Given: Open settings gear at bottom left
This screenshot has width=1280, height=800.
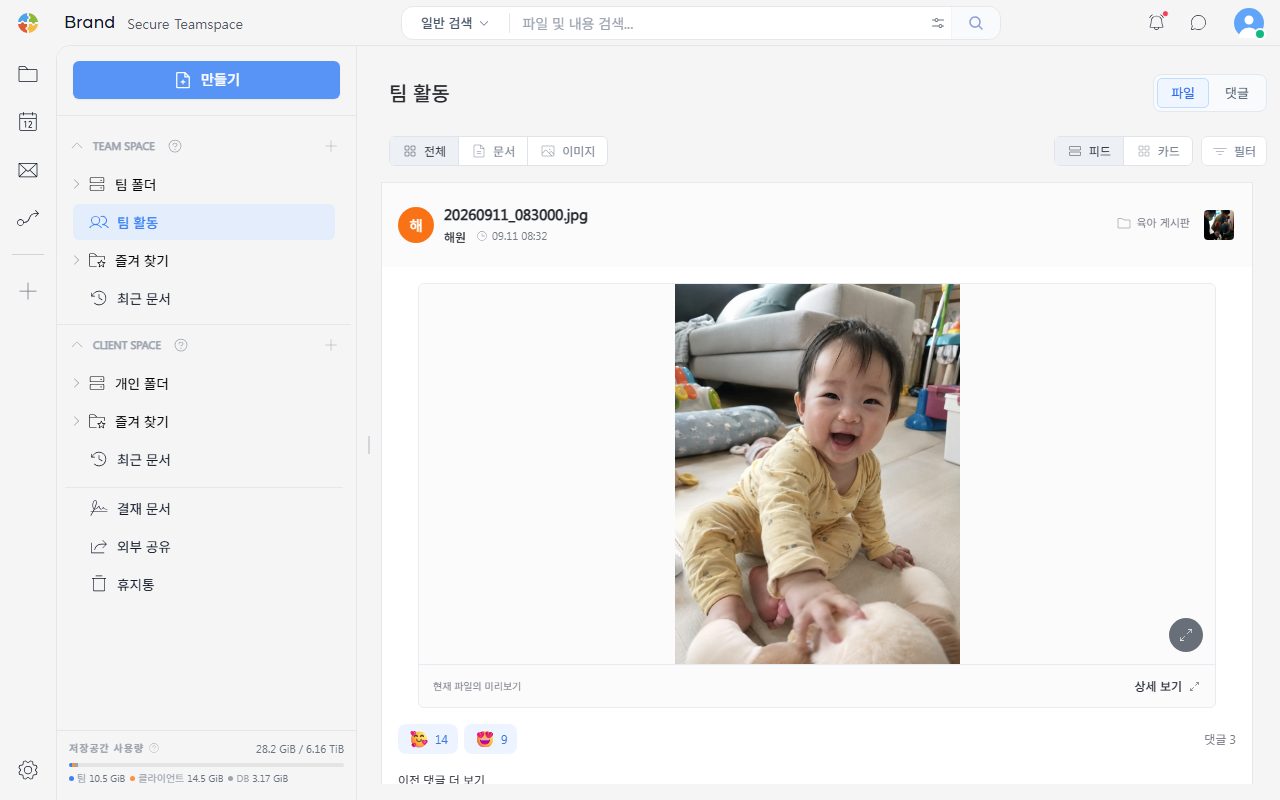Looking at the screenshot, I should (28, 770).
